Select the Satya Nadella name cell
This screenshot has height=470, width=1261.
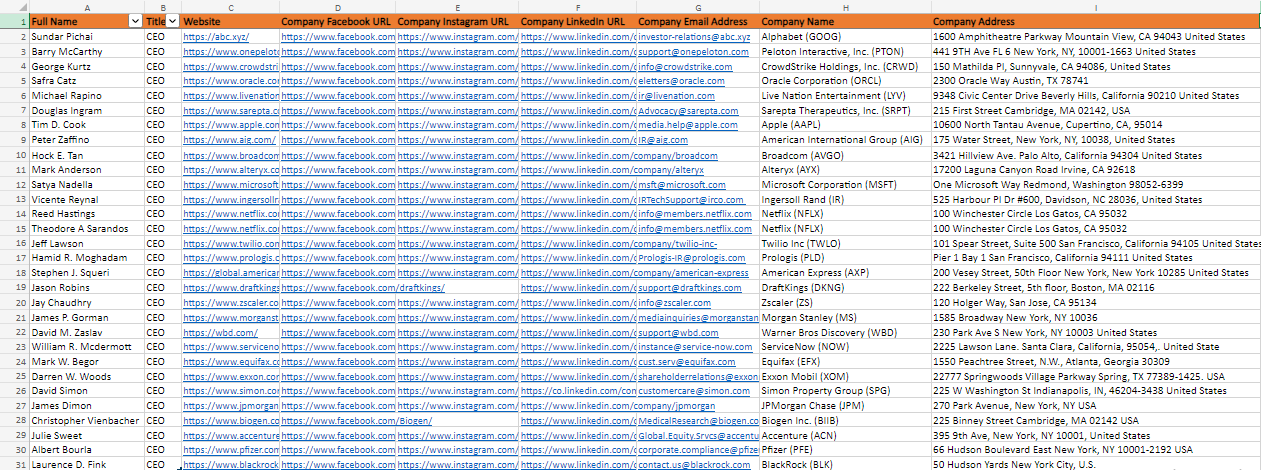[86, 184]
